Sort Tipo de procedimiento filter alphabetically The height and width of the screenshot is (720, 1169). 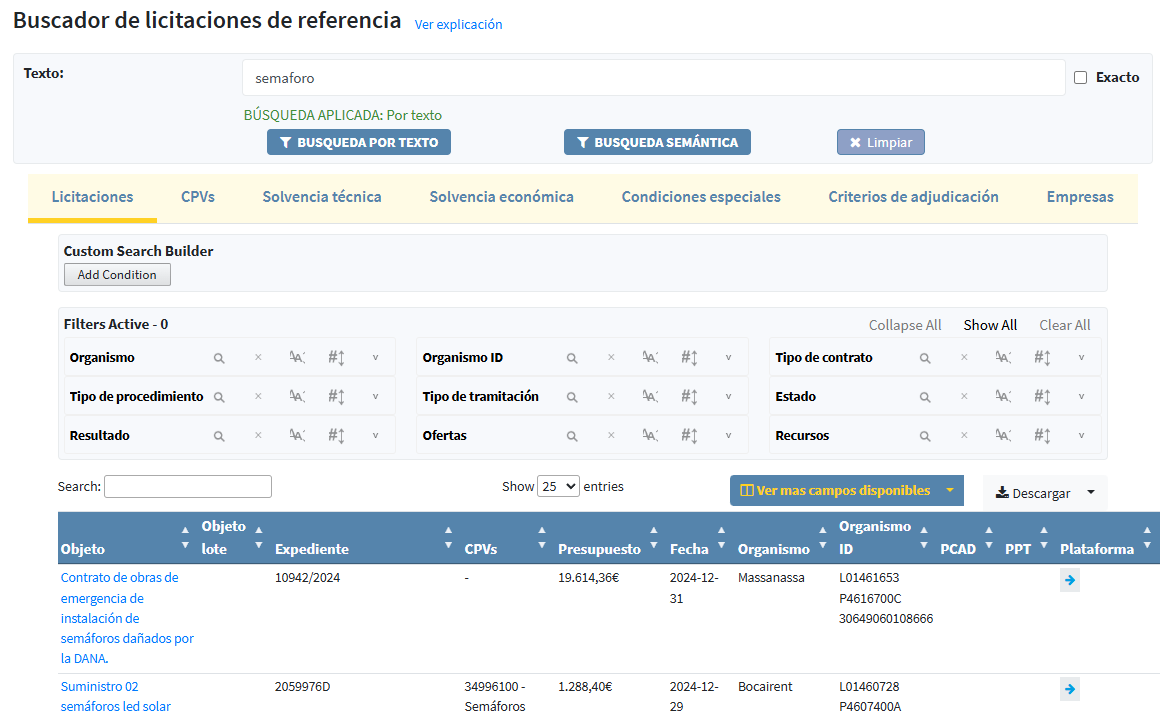pos(297,397)
